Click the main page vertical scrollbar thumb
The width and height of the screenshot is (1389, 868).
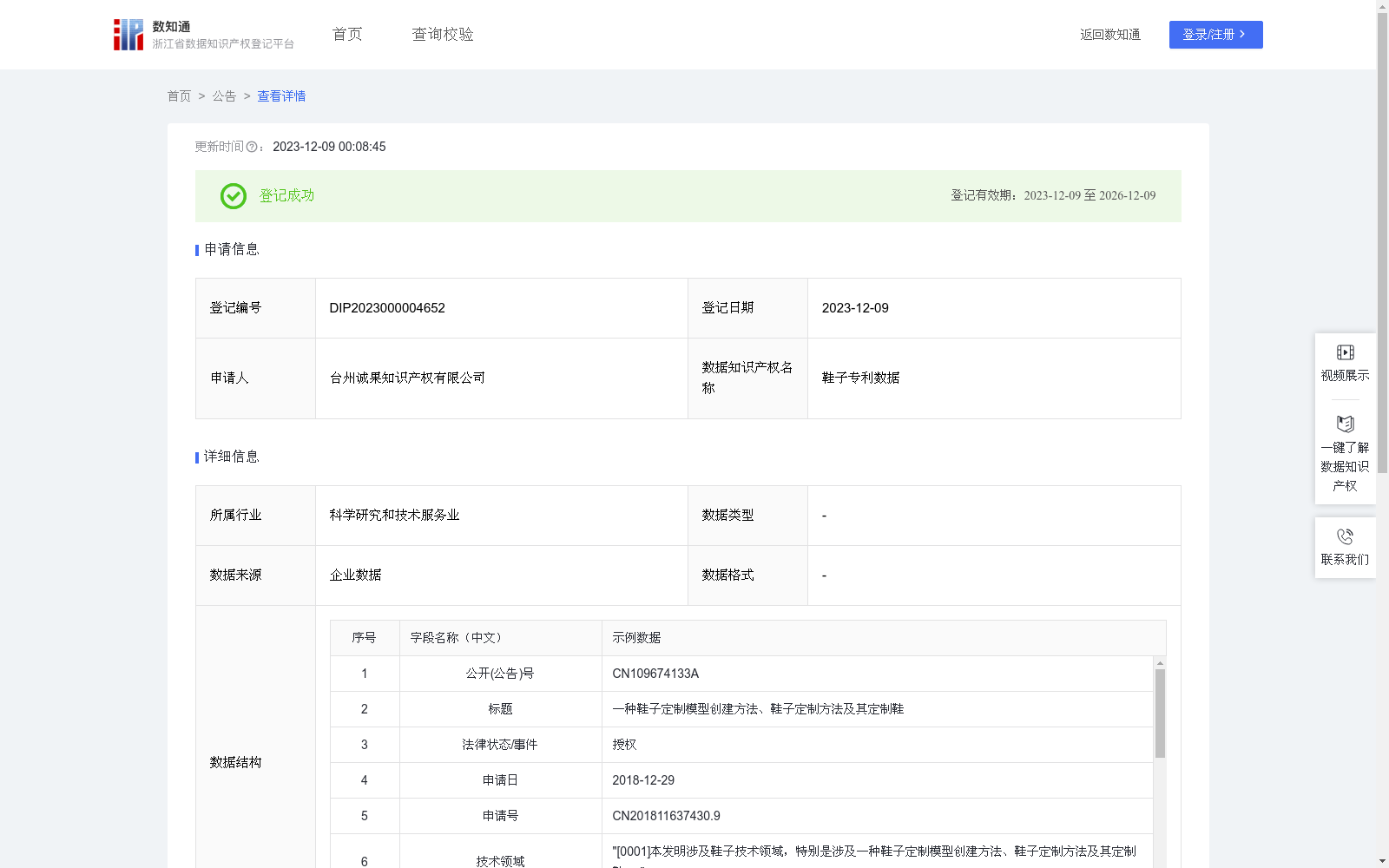pyautogui.click(x=1382, y=243)
